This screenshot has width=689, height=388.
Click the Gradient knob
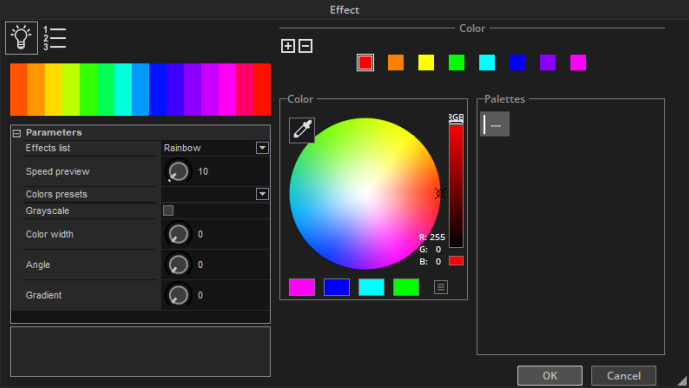point(178,295)
